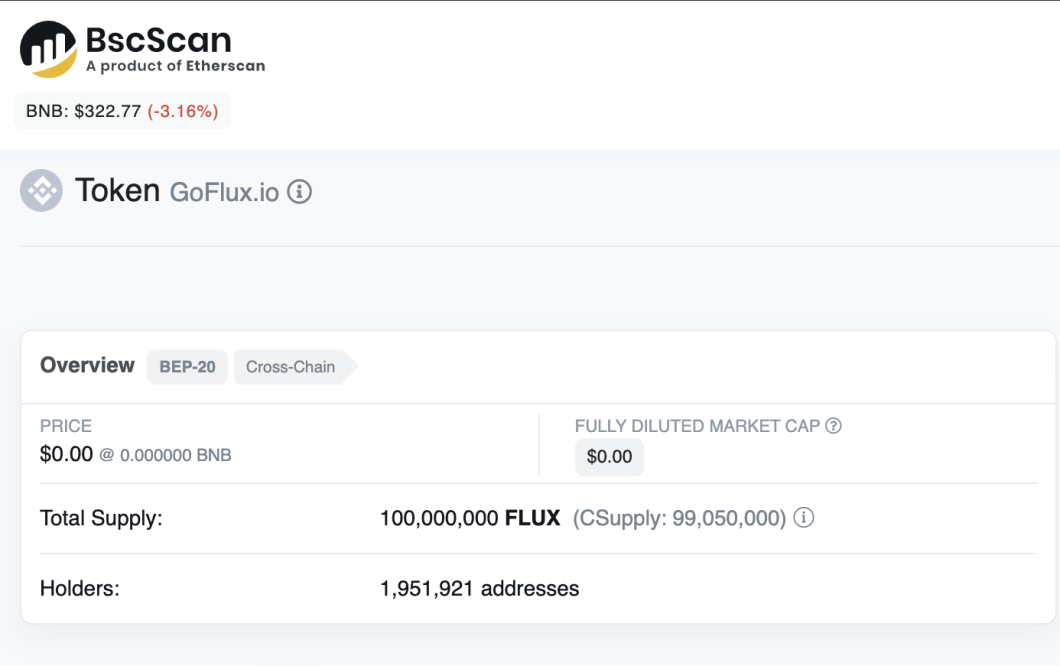This screenshot has width=1060, height=666.
Task: Click the CSupply 99,050,000 text
Action: pos(679,519)
